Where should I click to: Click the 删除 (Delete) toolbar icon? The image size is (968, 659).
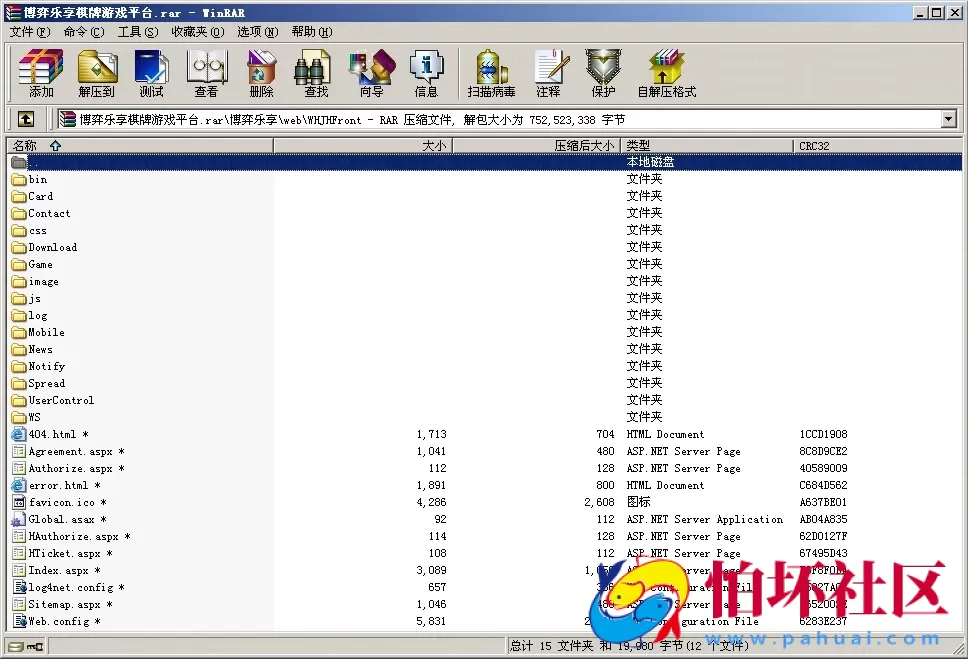point(260,72)
